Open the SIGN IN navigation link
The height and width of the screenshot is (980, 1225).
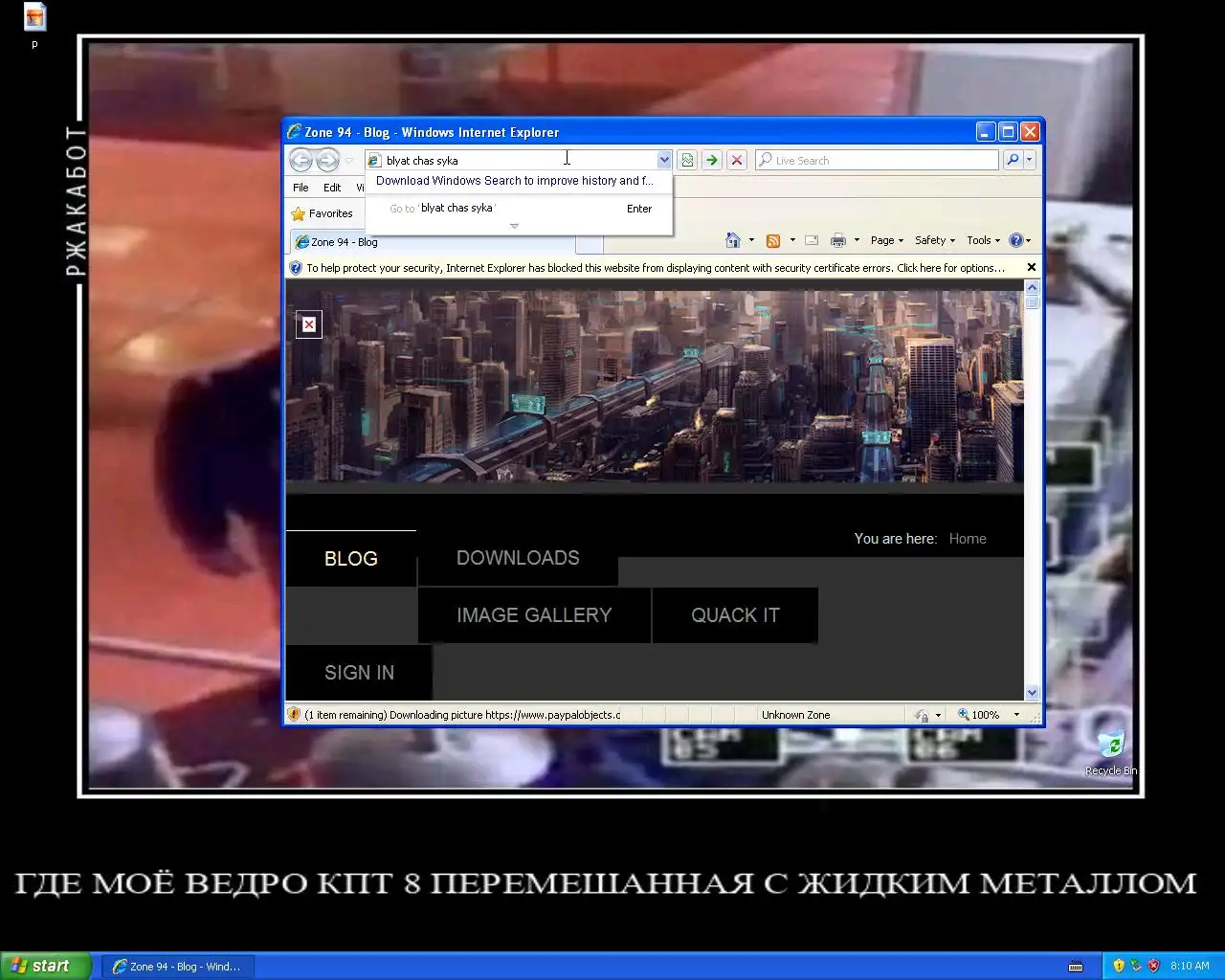[x=359, y=673]
